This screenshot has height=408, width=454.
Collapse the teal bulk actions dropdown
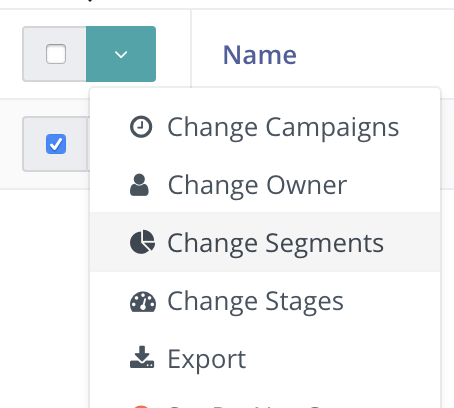point(121,54)
